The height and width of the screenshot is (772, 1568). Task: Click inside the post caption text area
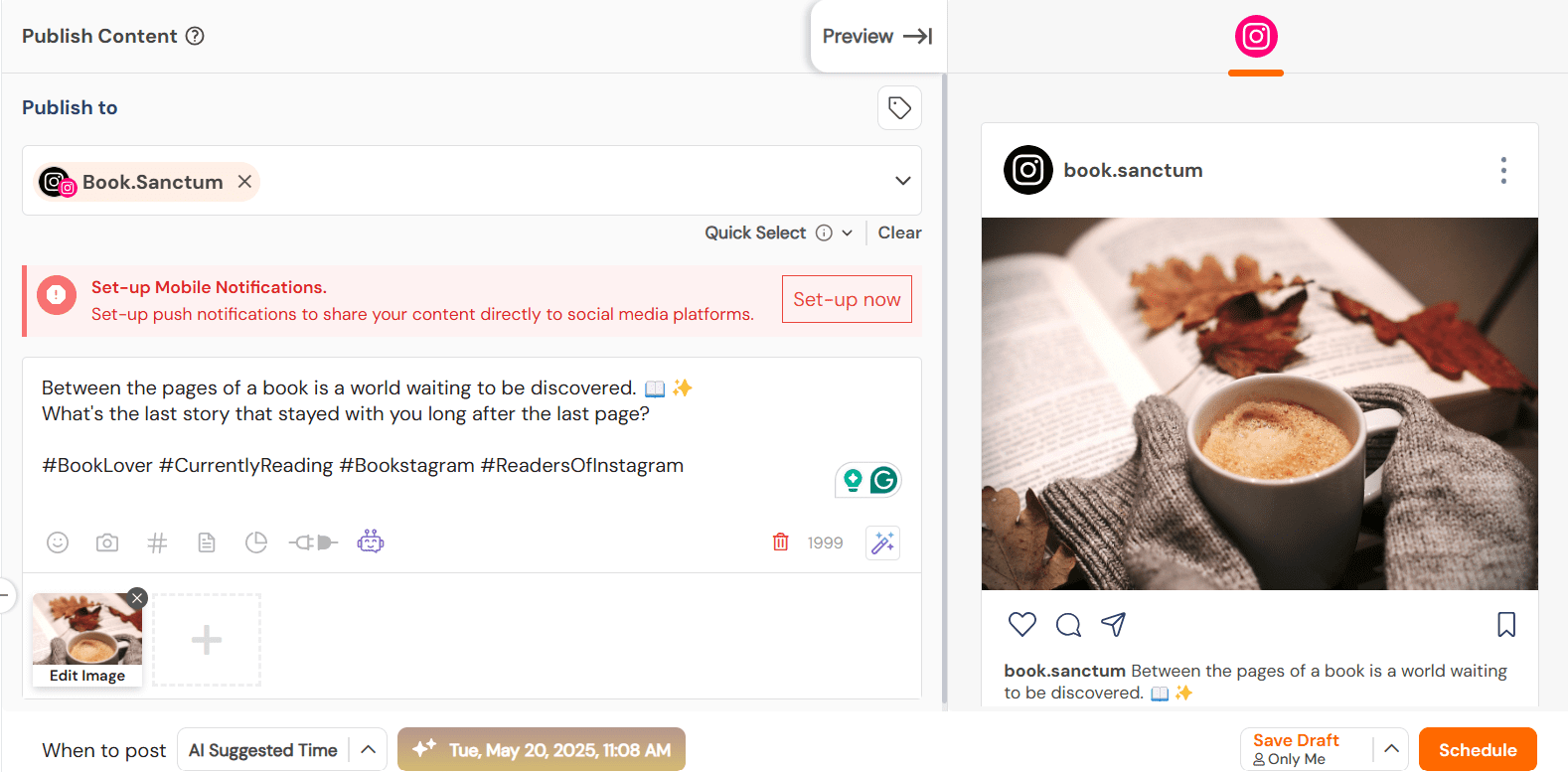click(x=472, y=427)
